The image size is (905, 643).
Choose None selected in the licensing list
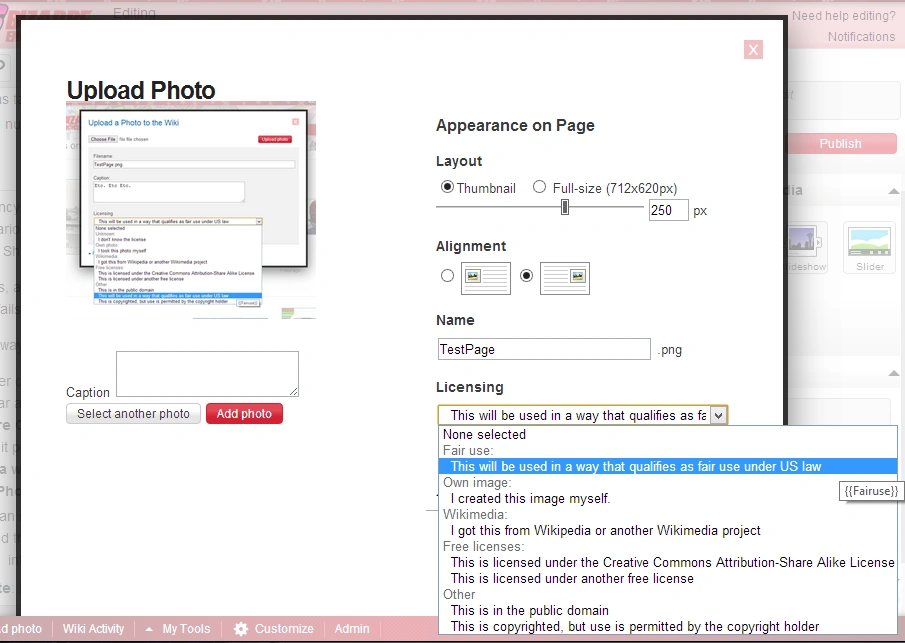[x=668, y=435]
